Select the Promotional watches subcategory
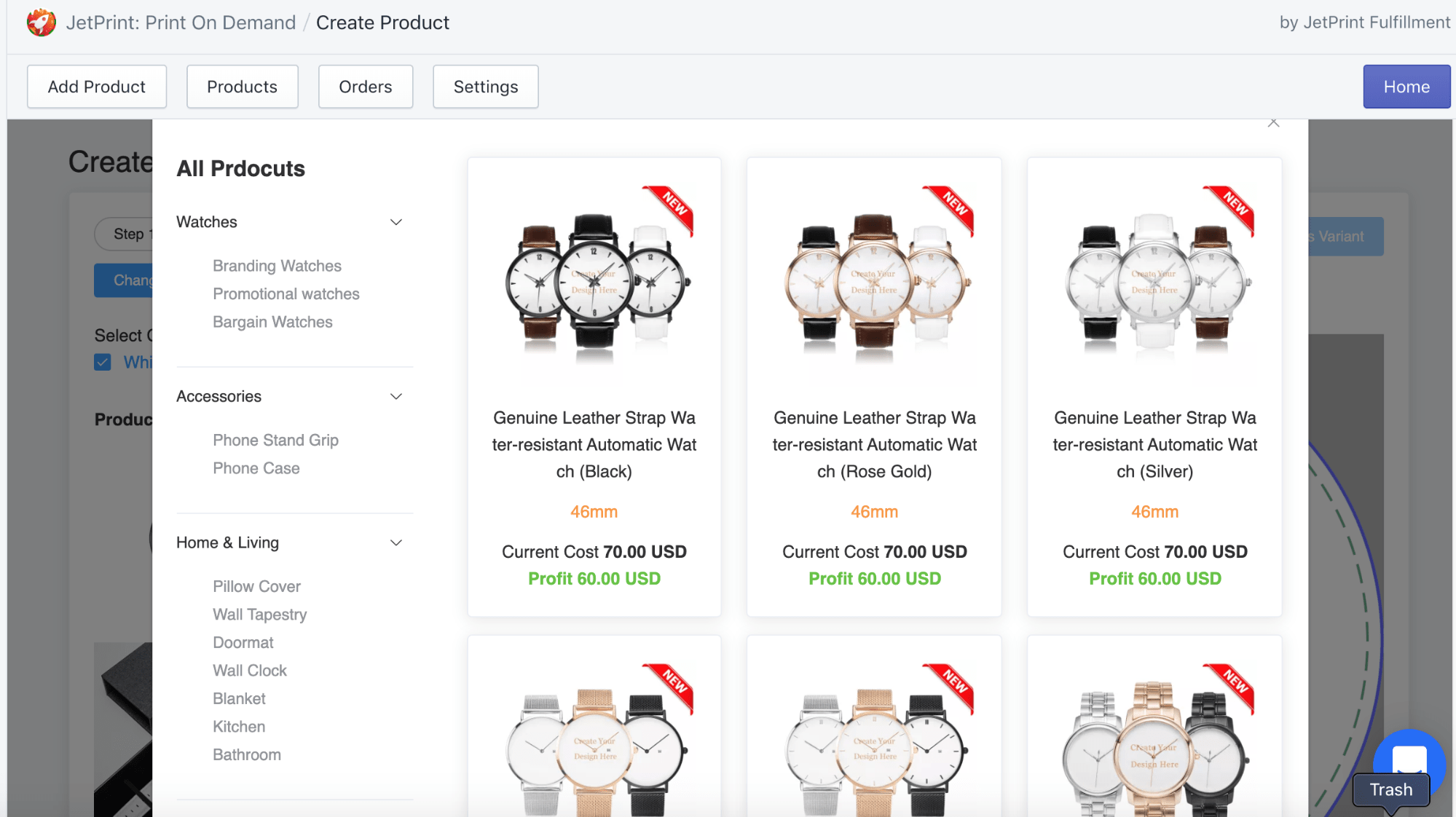Image resolution: width=1456 pixels, height=817 pixels. tap(285, 293)
